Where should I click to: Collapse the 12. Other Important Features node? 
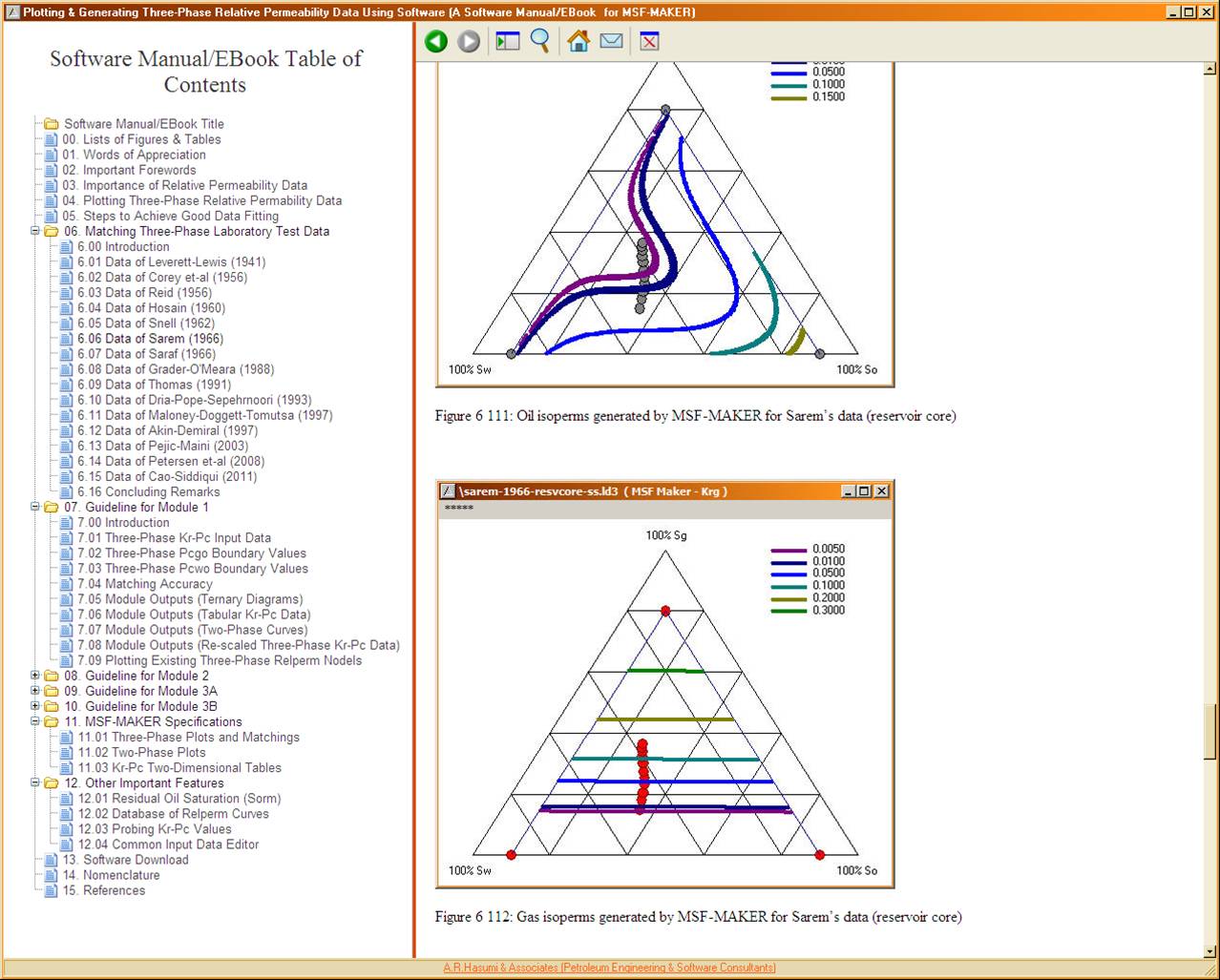click(35, 782)
